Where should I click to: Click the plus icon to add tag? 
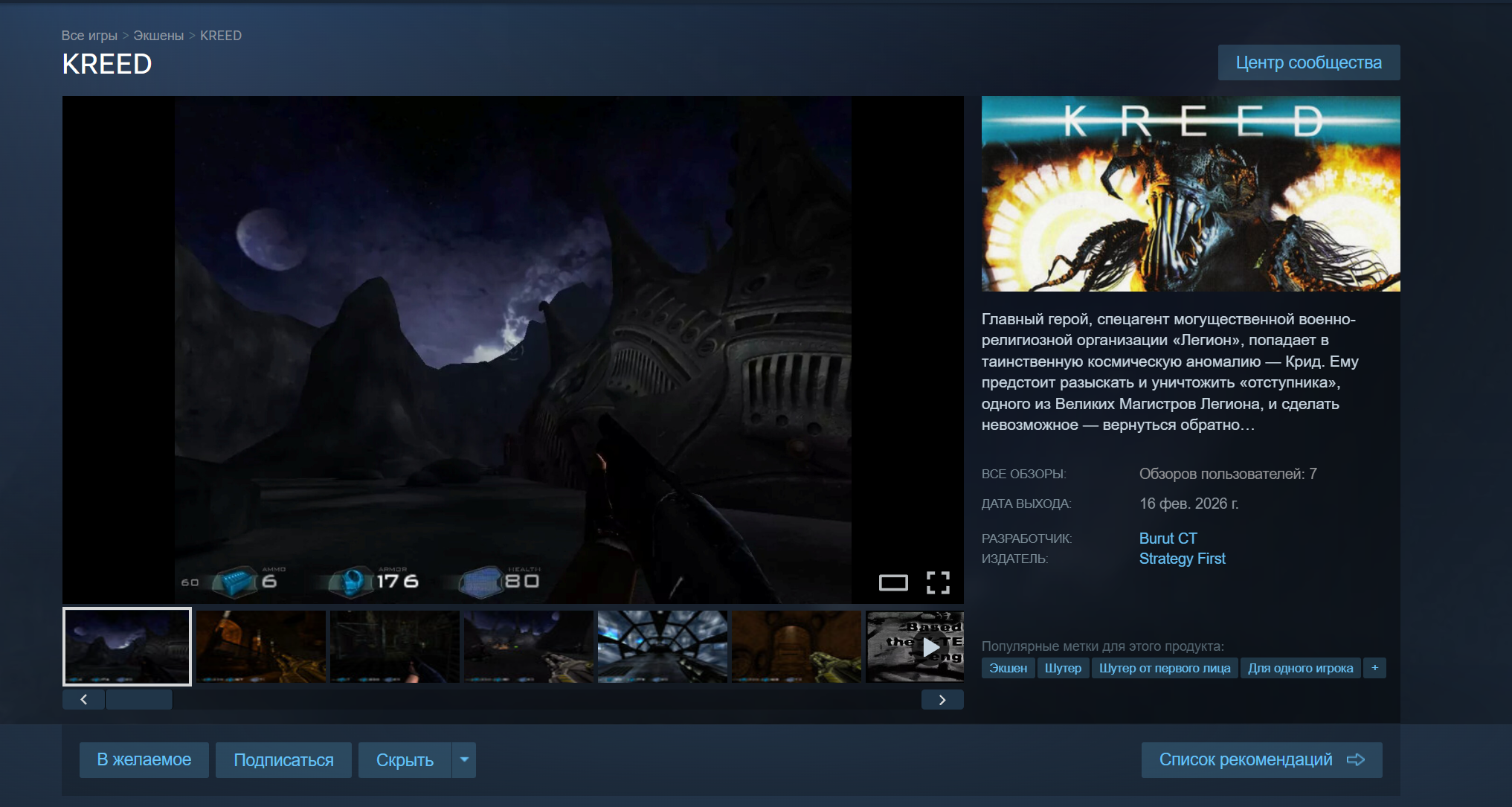(x=1374, y=668)
